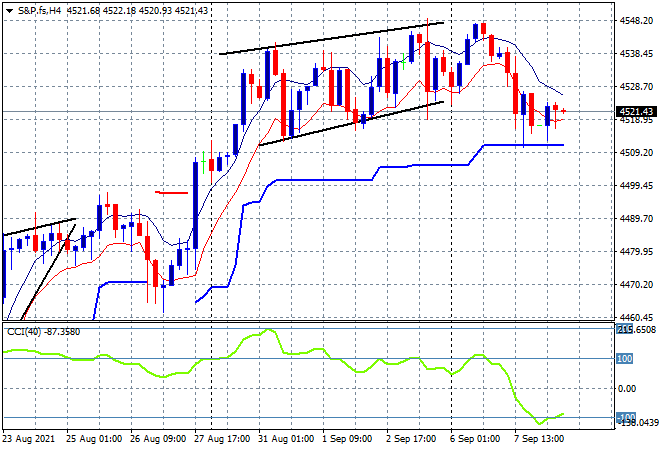Screen dimensions: 660x450
Task: Click the 25 Aug 01:00 time label
Action: click(x=94, y=439)
